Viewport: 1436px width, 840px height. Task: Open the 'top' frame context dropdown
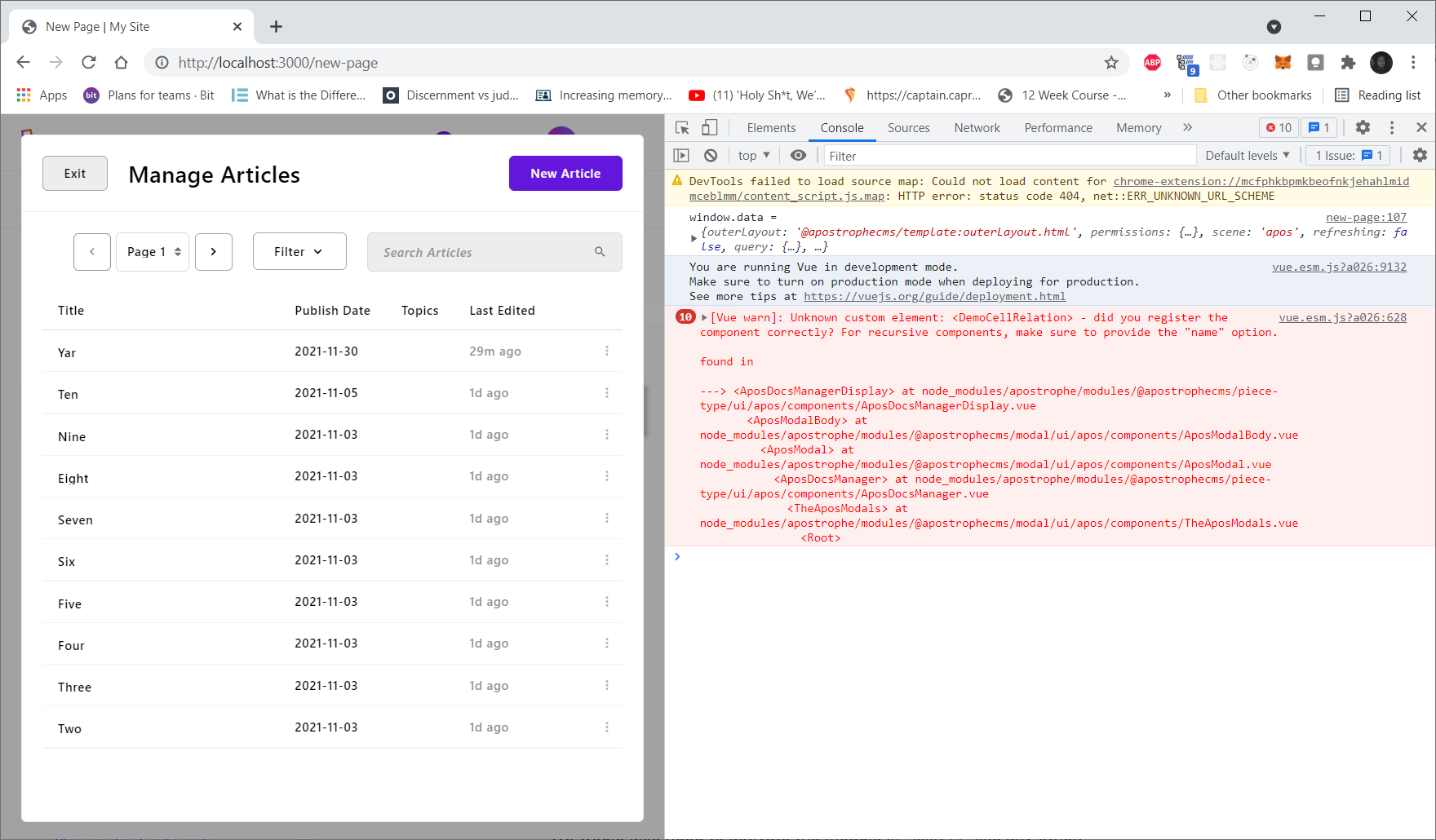point(751,155)
